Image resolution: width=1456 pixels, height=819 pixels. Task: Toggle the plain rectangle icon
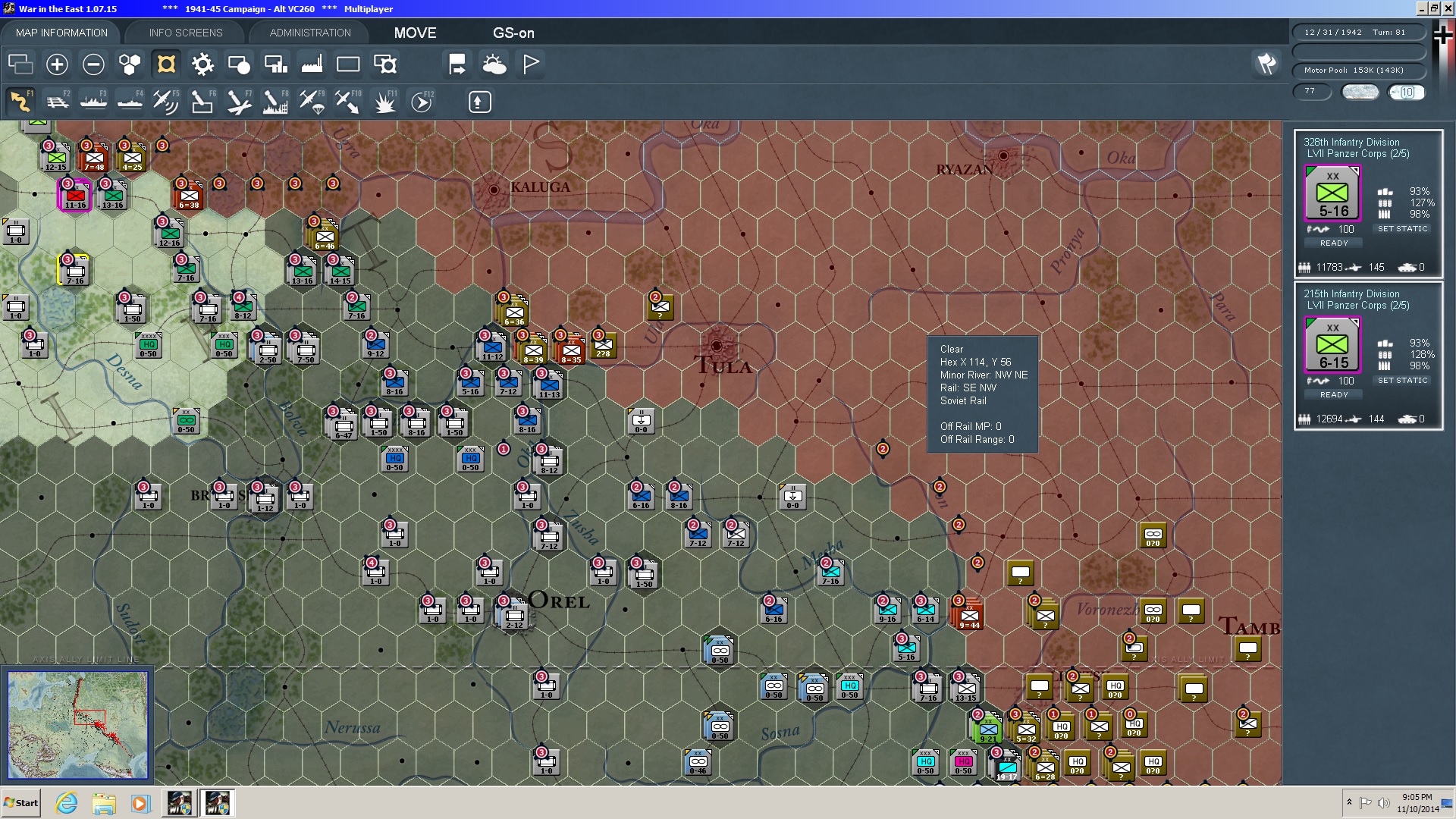click(348, 64)
